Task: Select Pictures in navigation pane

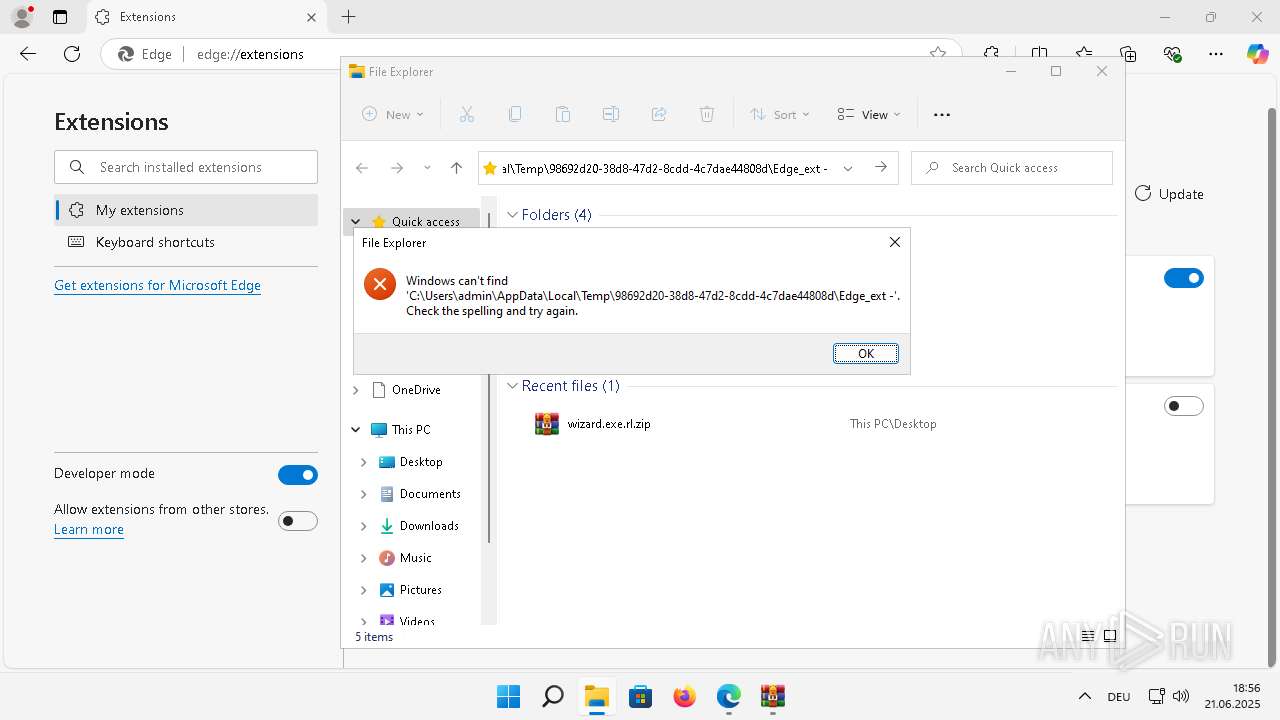Action: 420,590
